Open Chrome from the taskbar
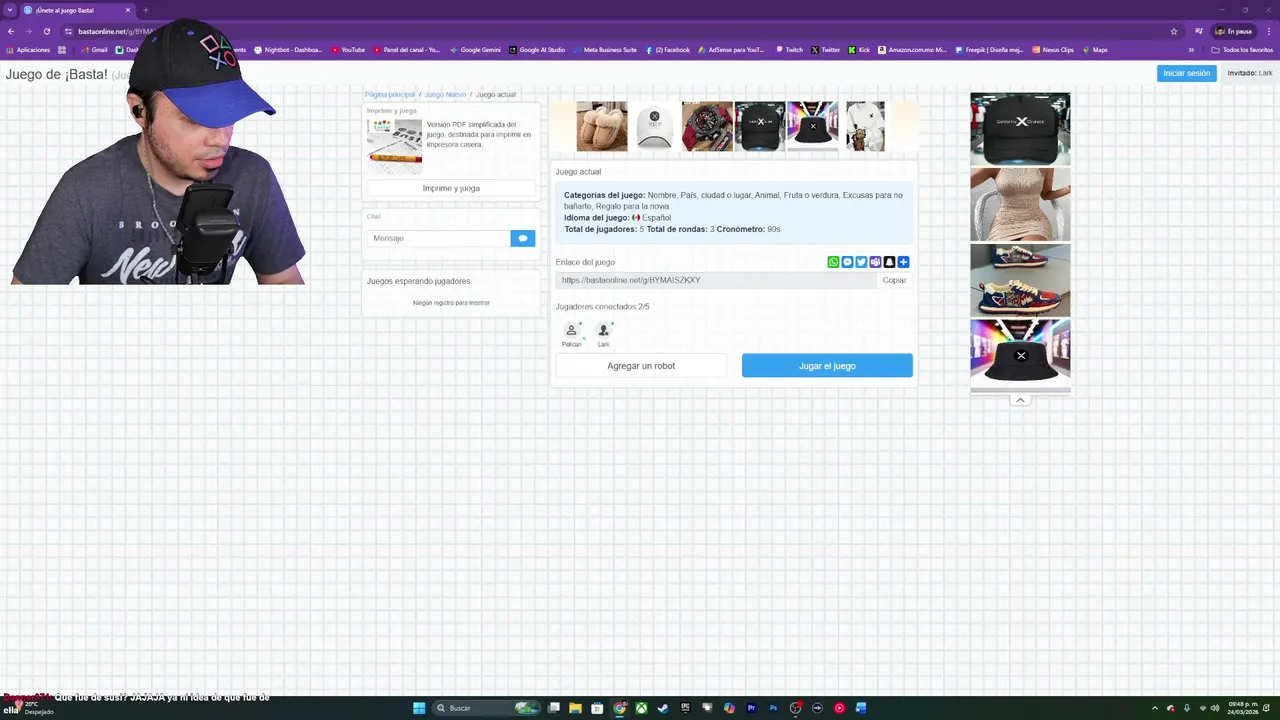The width and height of the screenshot is (1280, 720). tap(619, 708)
